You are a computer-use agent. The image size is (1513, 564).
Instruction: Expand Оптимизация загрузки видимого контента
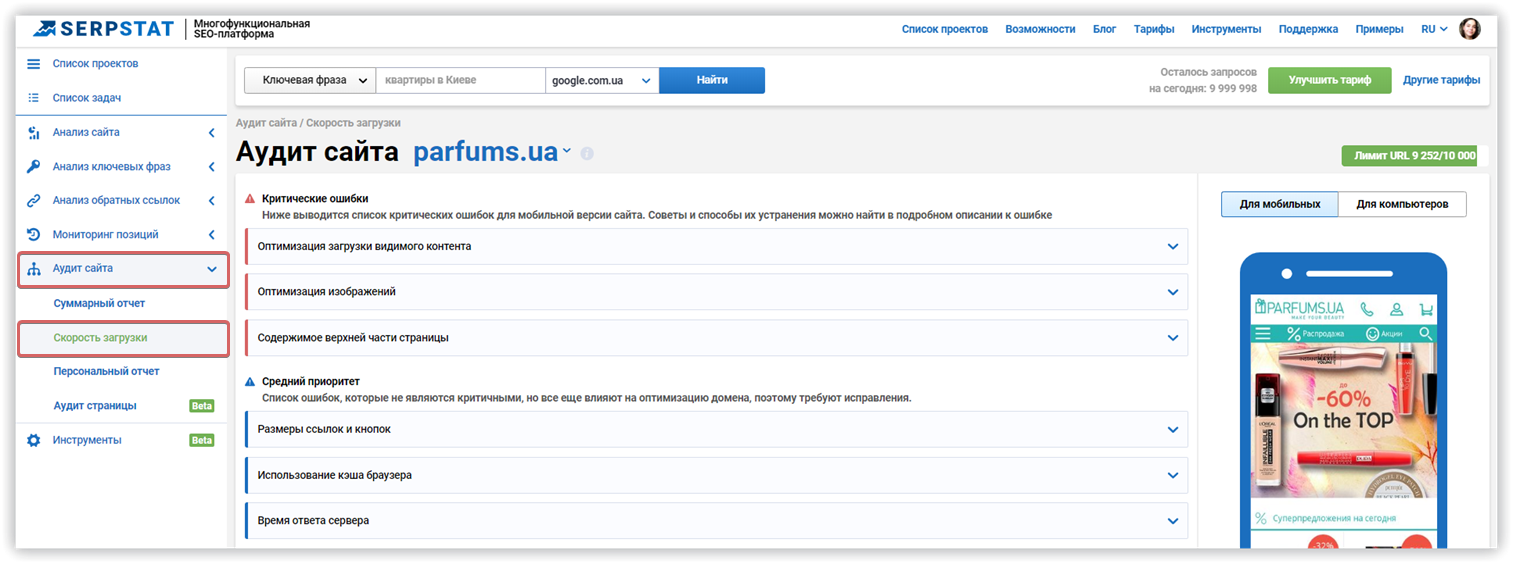pyautogui.click(x=716, y=246)
